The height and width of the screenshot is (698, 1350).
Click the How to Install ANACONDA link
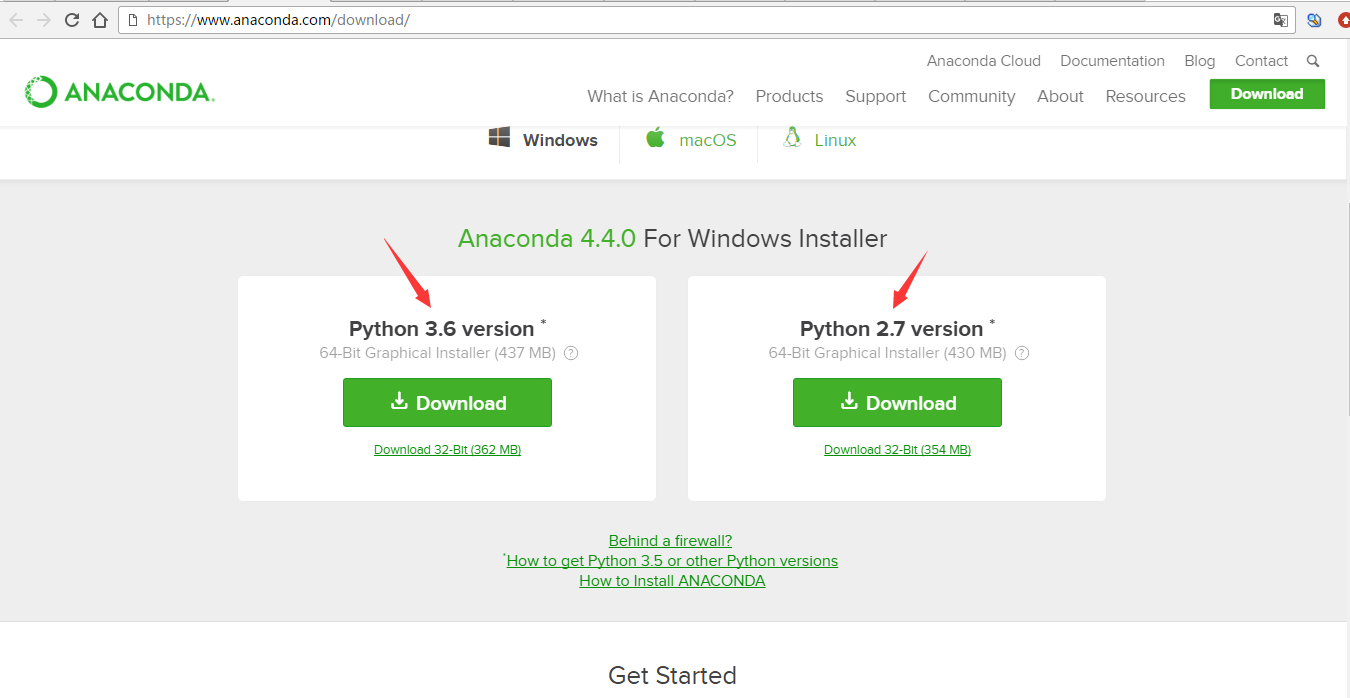(671, 580)
